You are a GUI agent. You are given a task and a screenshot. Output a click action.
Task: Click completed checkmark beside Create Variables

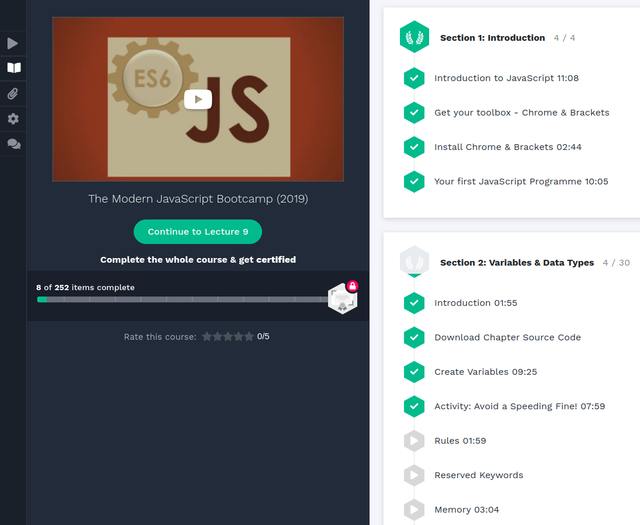point(414,372)
